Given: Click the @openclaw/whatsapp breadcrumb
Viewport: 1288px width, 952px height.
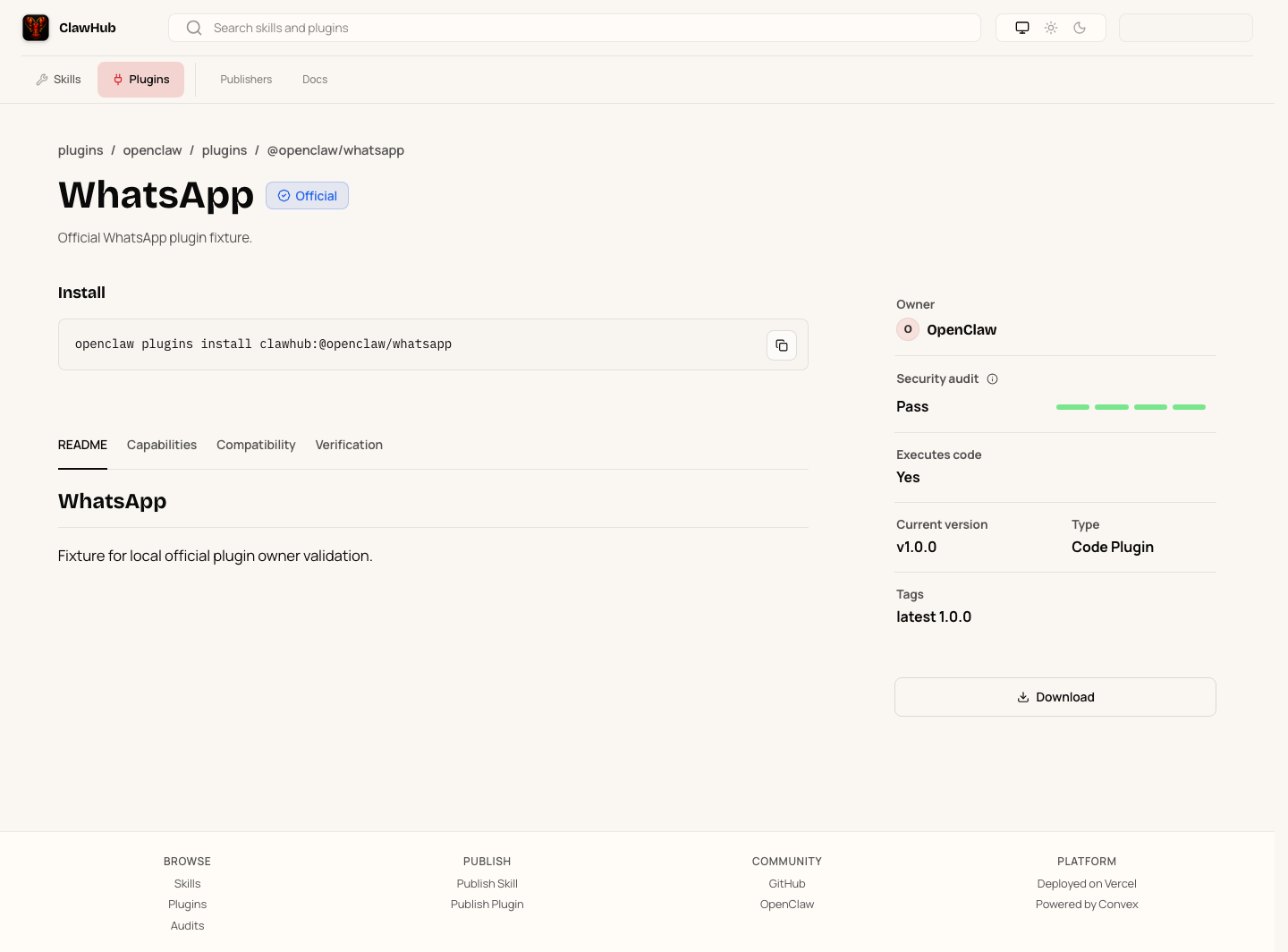Looking at the screenshot, I should [x=335, y=150].
